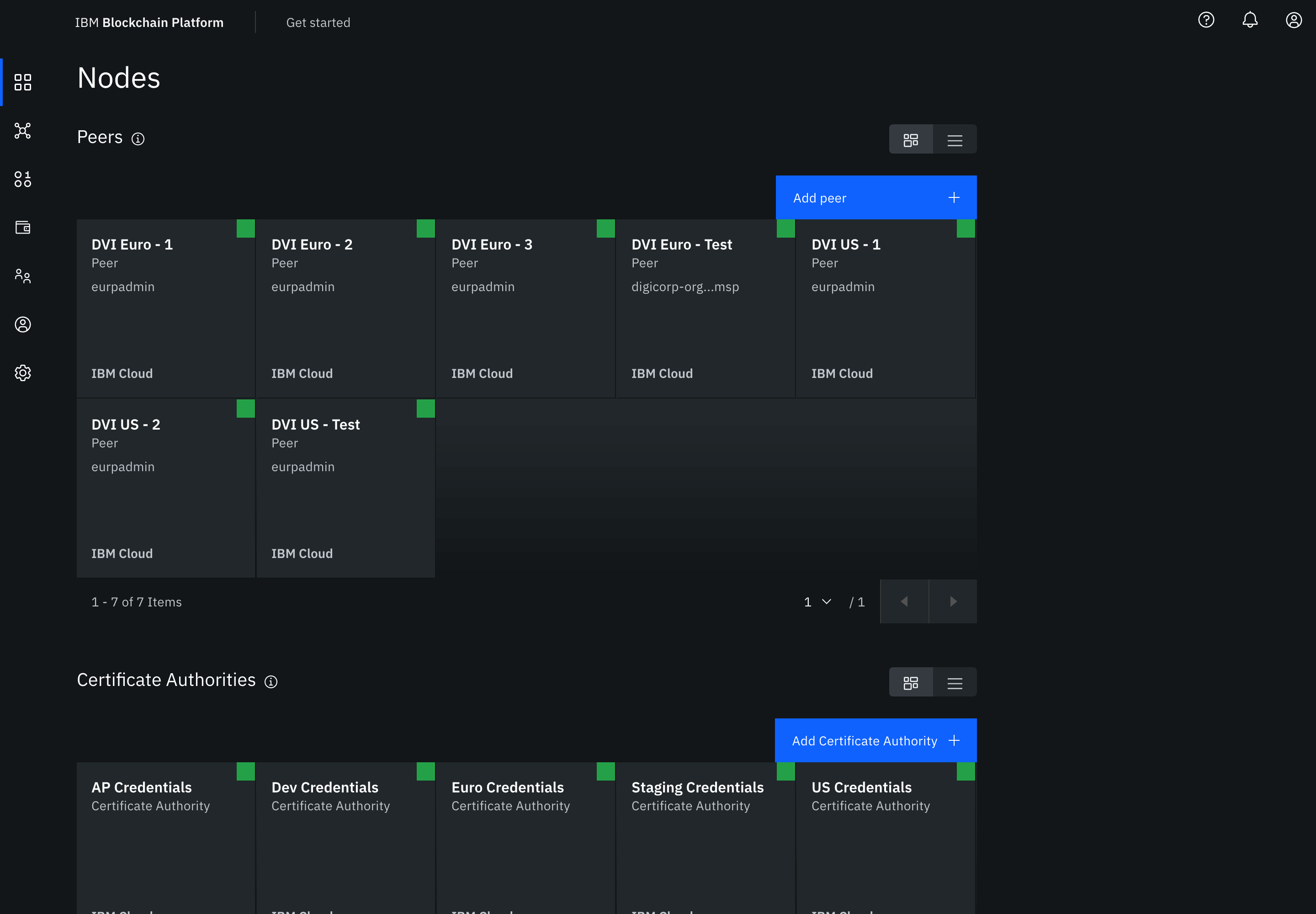This screenshot has height=914, width=1316.
Task: Open the Channels network icon in sidebar
Action: (x=23, y=131)
